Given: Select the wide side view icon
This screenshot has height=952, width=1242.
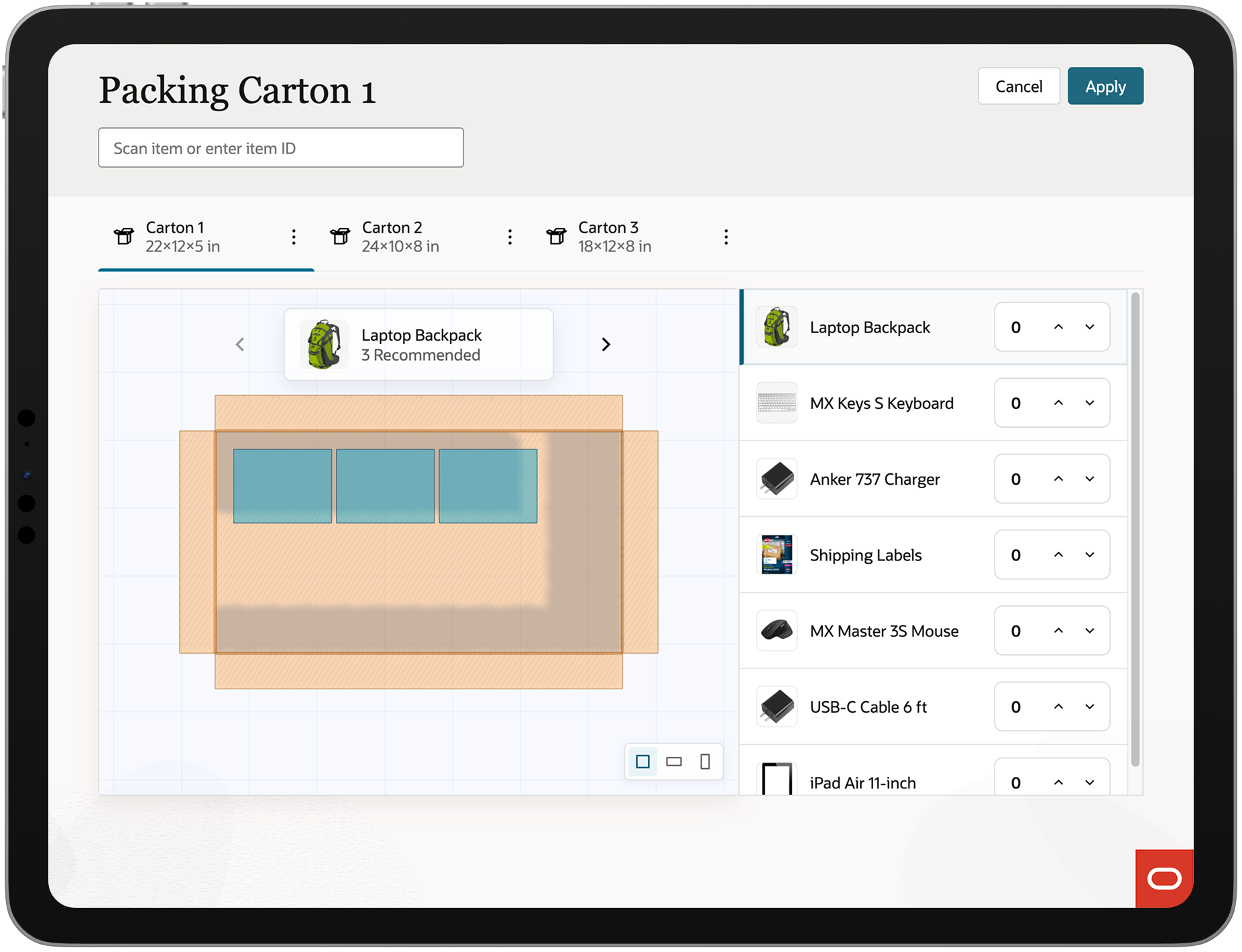Looking at the screenshot, I should (674, 762).
